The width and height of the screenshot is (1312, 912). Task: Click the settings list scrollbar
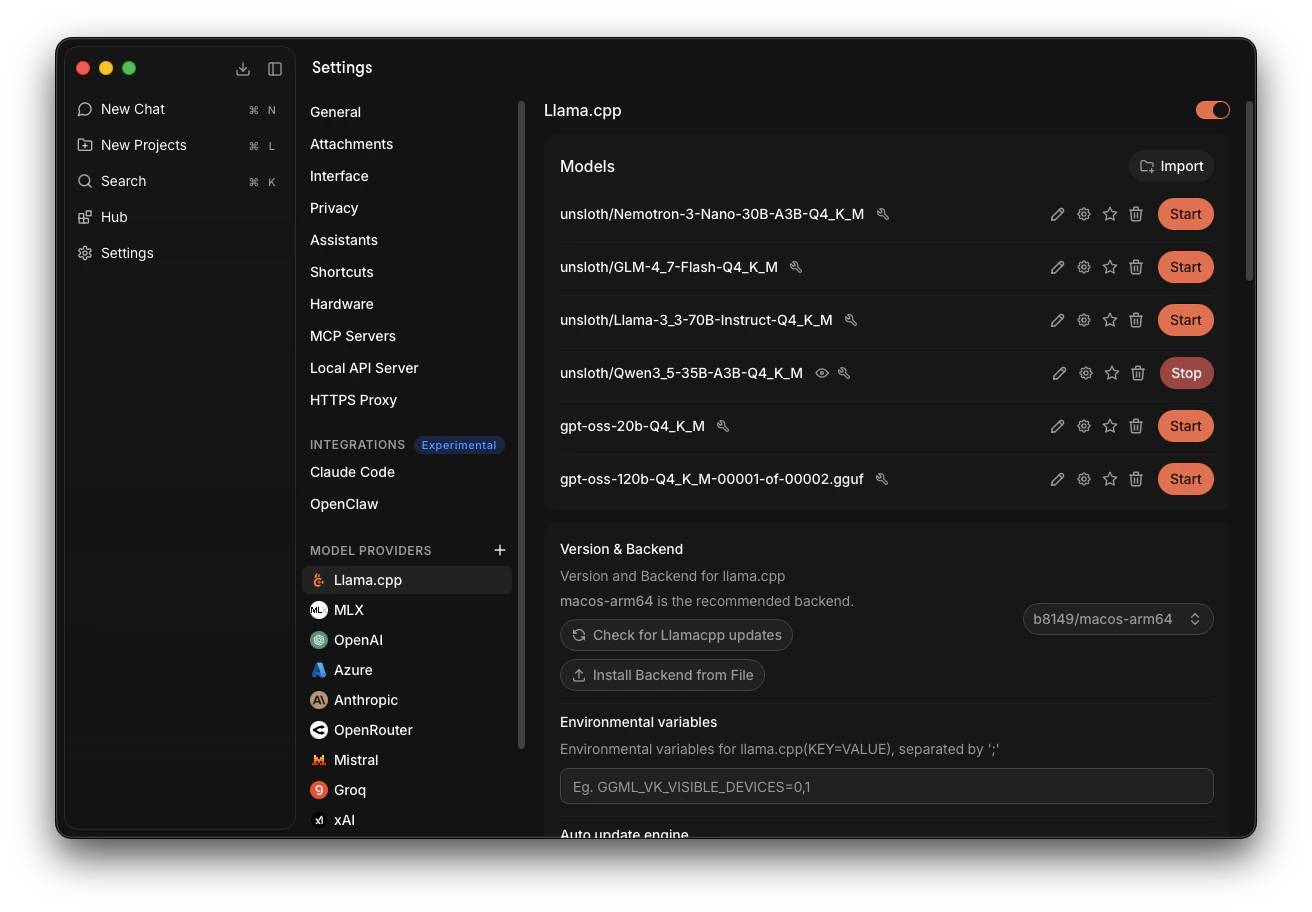521,425
